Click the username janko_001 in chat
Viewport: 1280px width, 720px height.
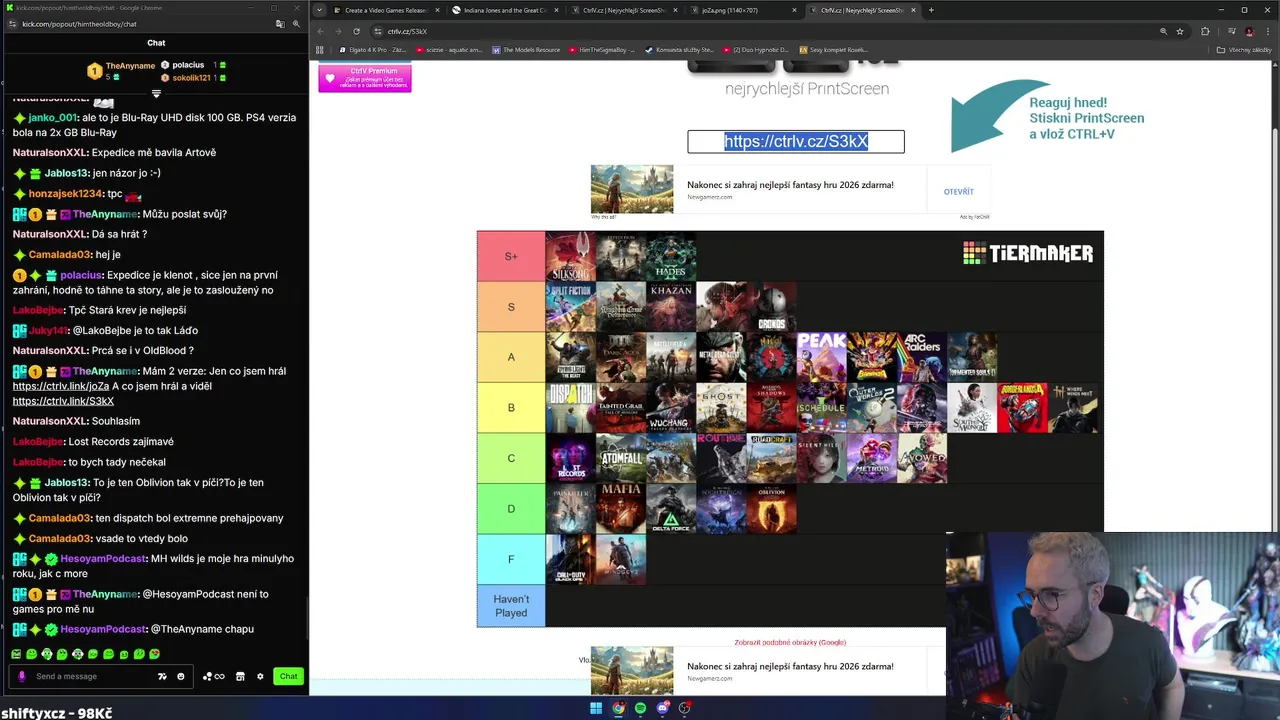coord(52,117)
